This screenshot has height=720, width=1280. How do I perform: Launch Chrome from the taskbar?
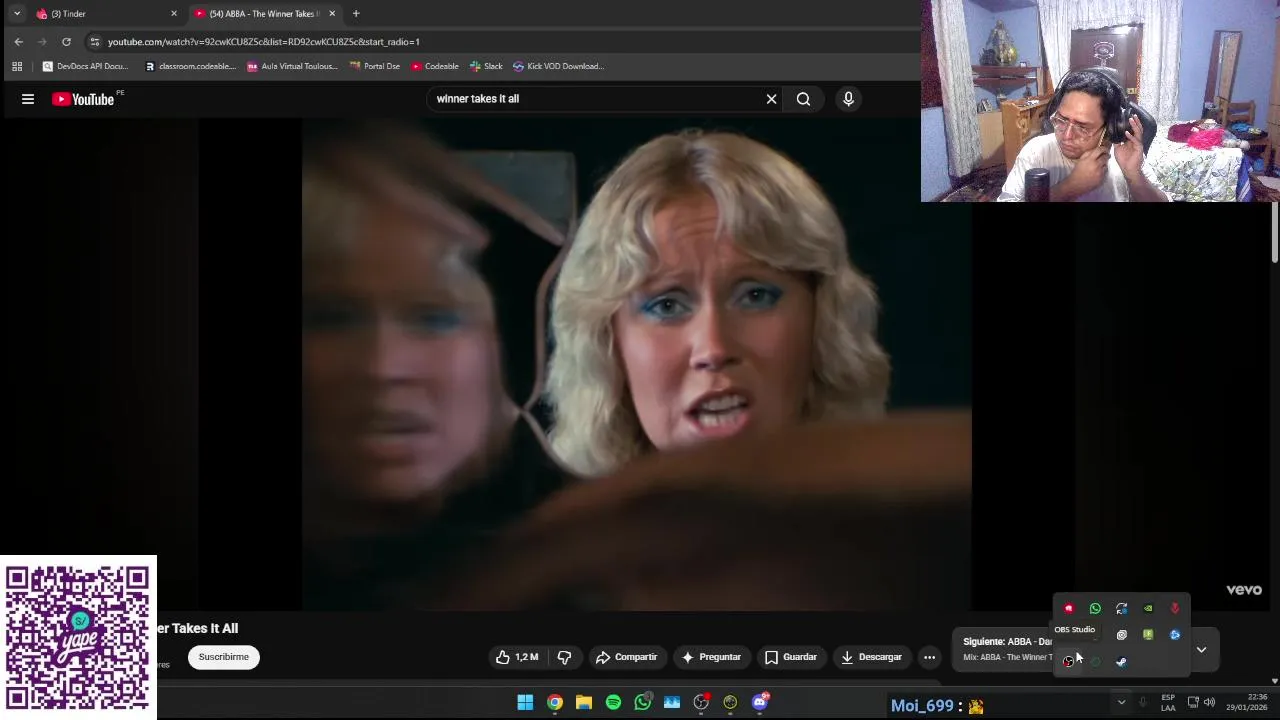[554, 702]
